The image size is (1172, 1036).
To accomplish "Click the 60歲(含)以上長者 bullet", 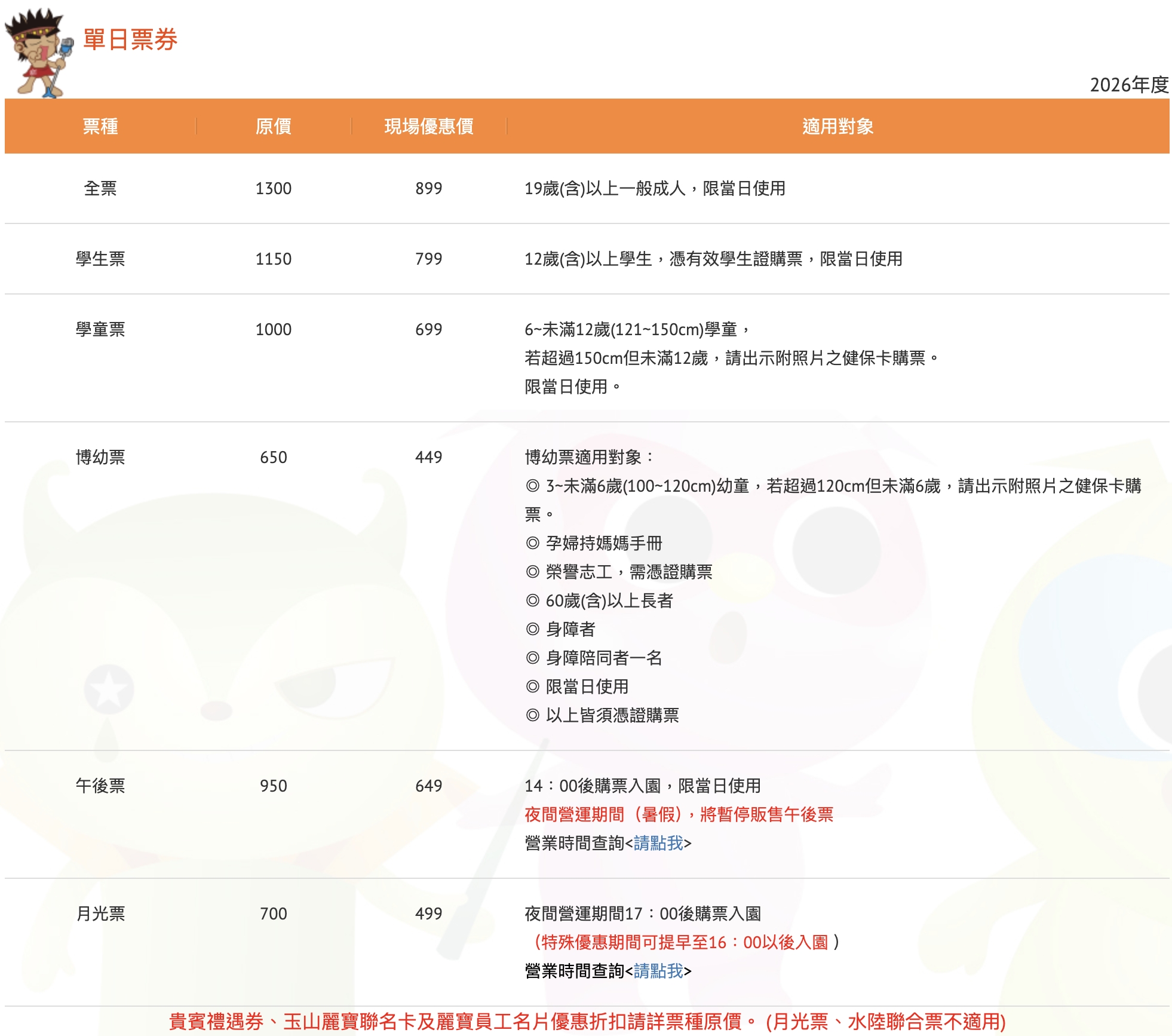I will [x=599, y=600].
